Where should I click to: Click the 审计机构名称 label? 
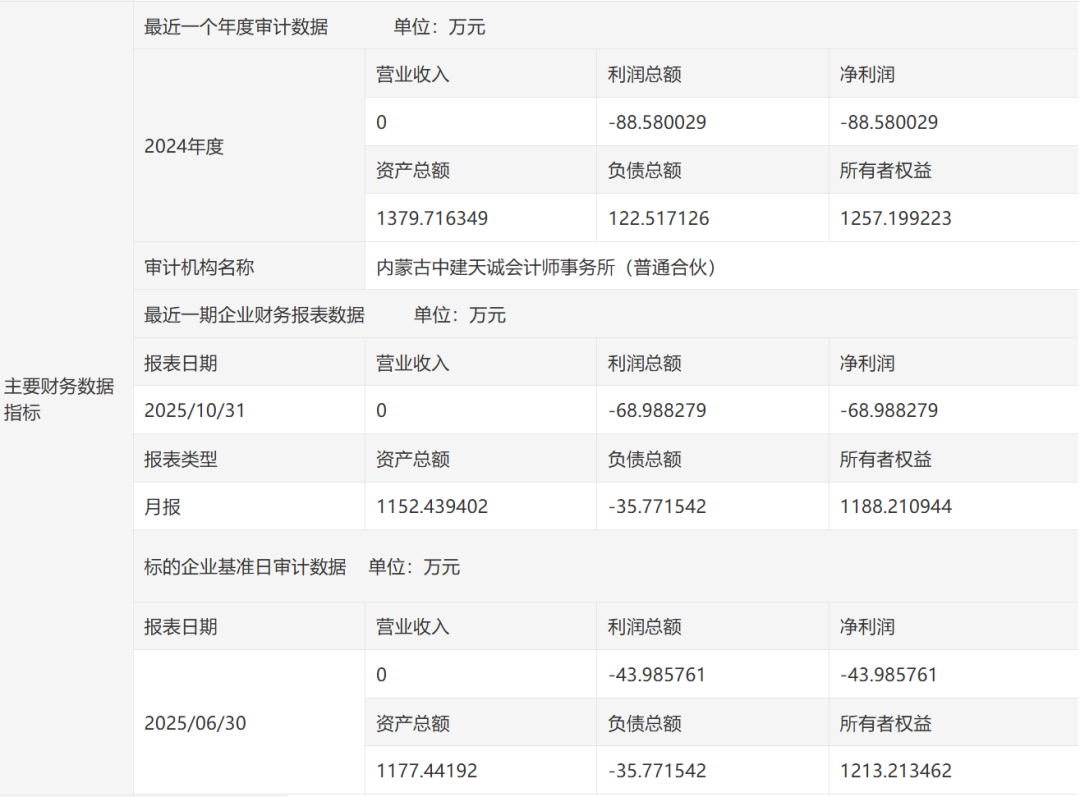[199, 267]
